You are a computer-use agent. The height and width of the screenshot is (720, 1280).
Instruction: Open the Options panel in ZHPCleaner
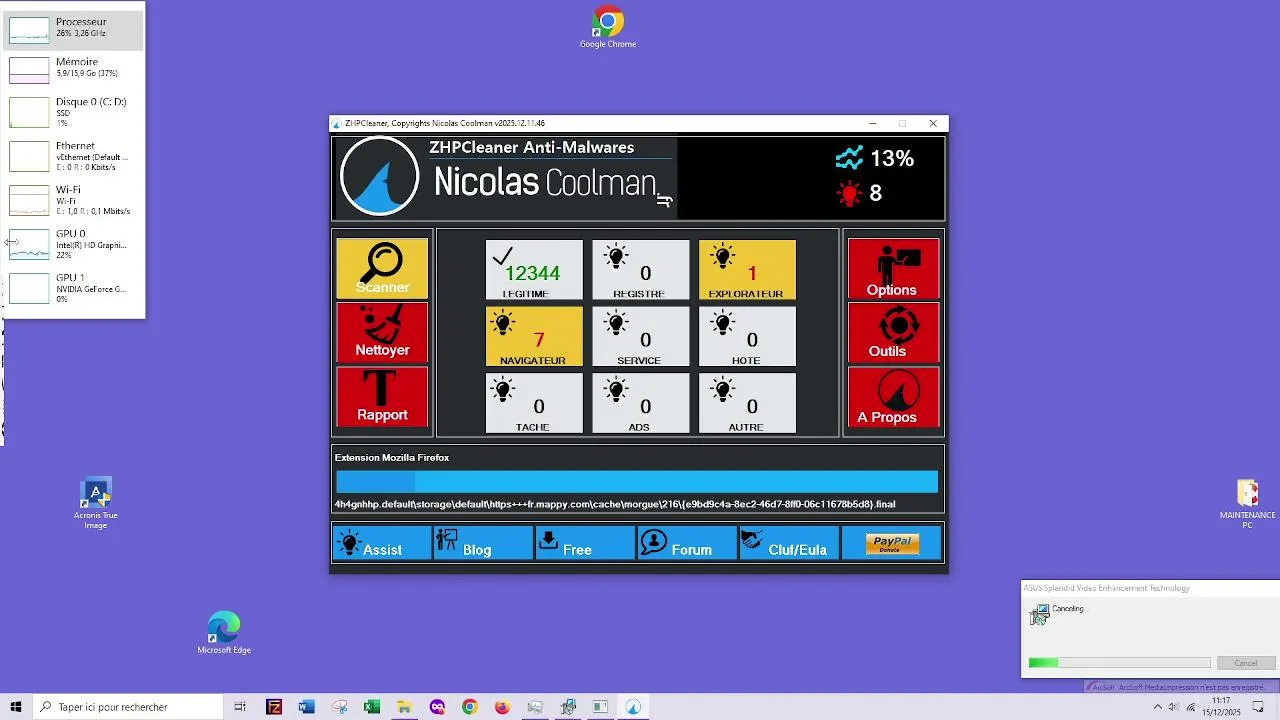894,268
